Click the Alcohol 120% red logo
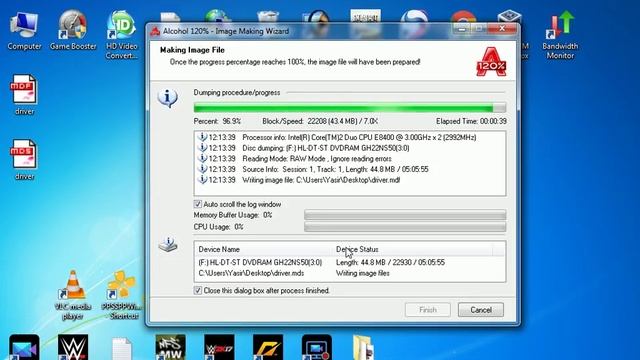Image resolution: width=640 pixels, height=360 pixels. tap(491, 62)
